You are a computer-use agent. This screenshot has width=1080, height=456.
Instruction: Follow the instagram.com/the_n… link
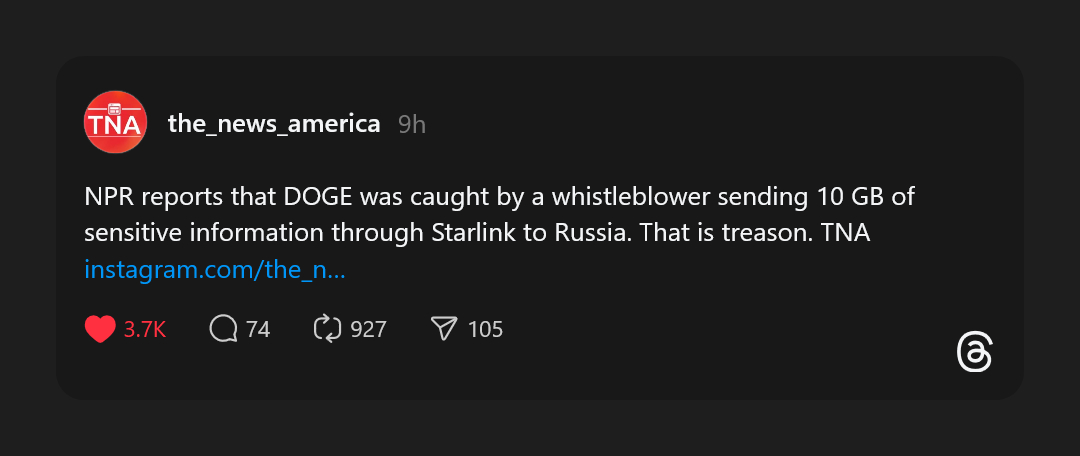pos(215,269)
